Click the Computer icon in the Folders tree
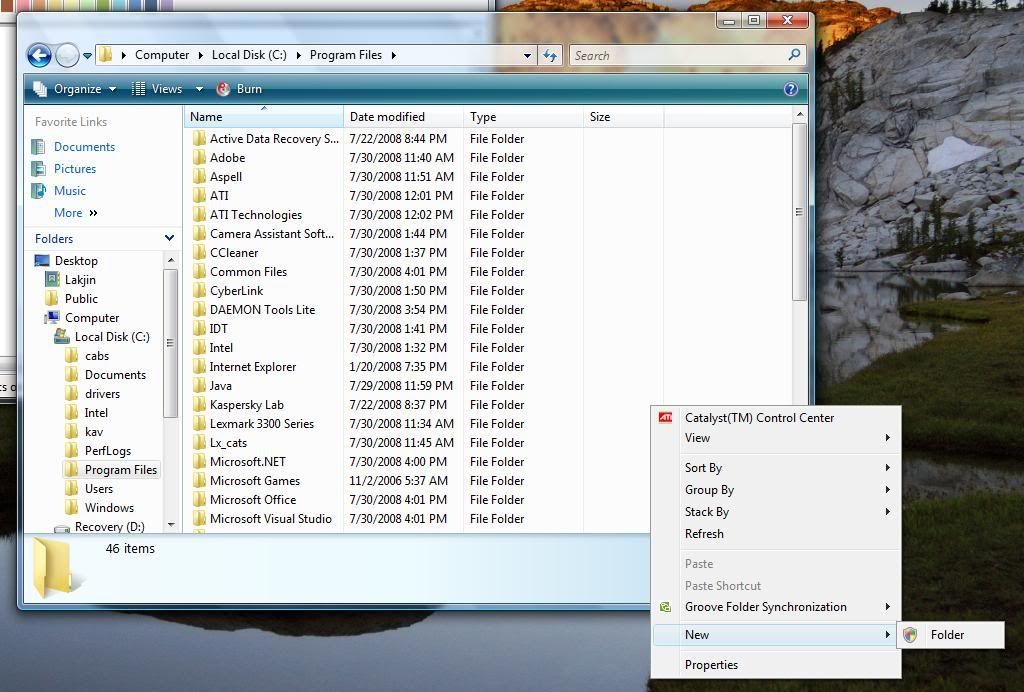The height and width of the screenshot is (692, 1024). (x=52, y=317)
